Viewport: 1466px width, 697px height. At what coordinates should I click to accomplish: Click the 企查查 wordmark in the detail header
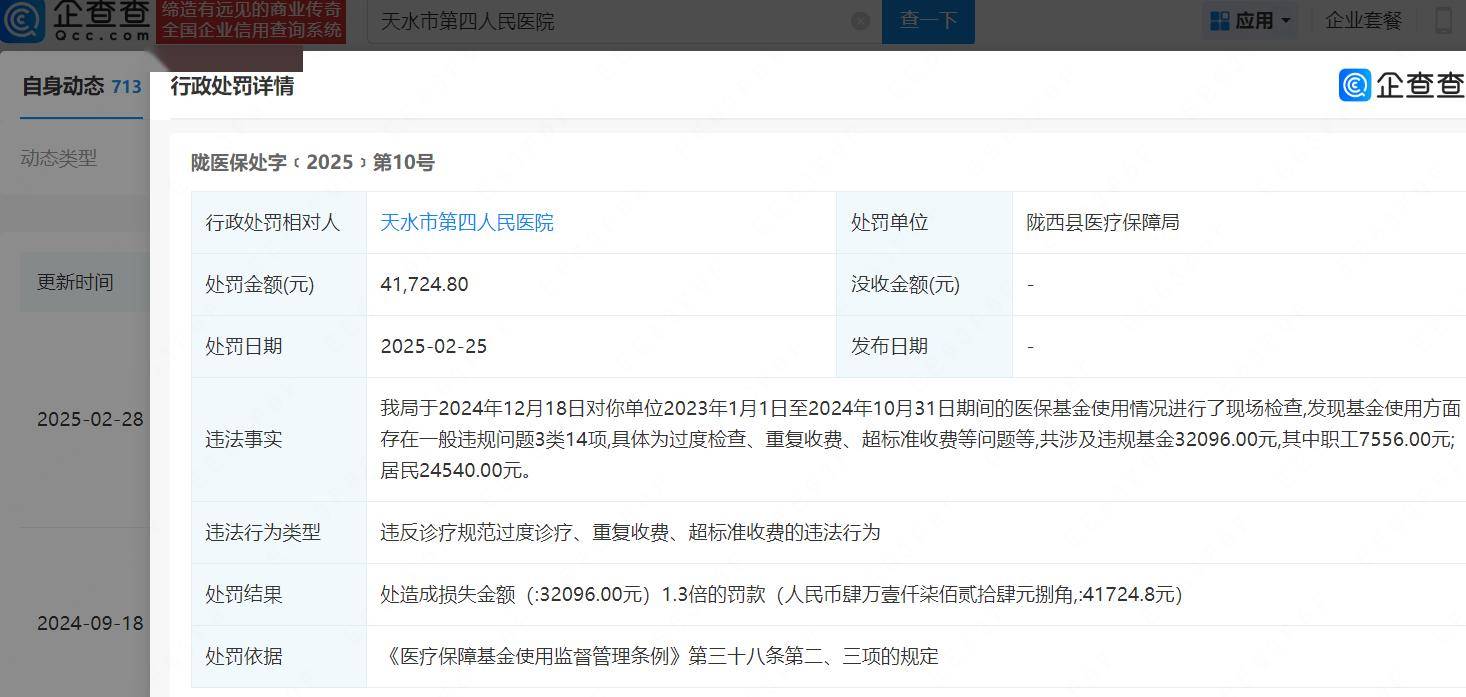click(x=1420, y=85)
